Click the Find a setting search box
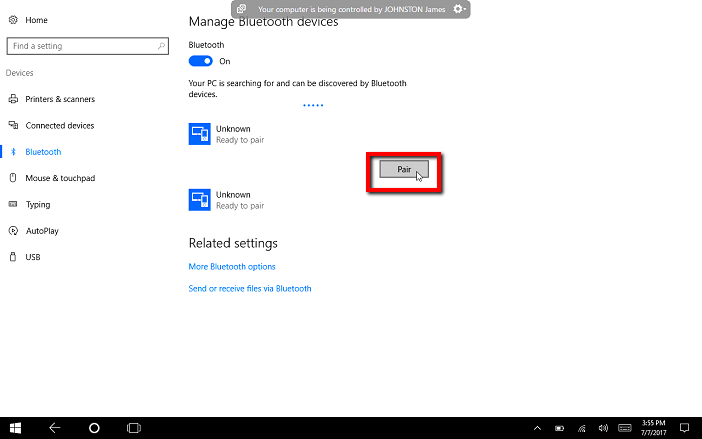Image resolution: width=702 pixels, height=439 pixels. [82, 46]
